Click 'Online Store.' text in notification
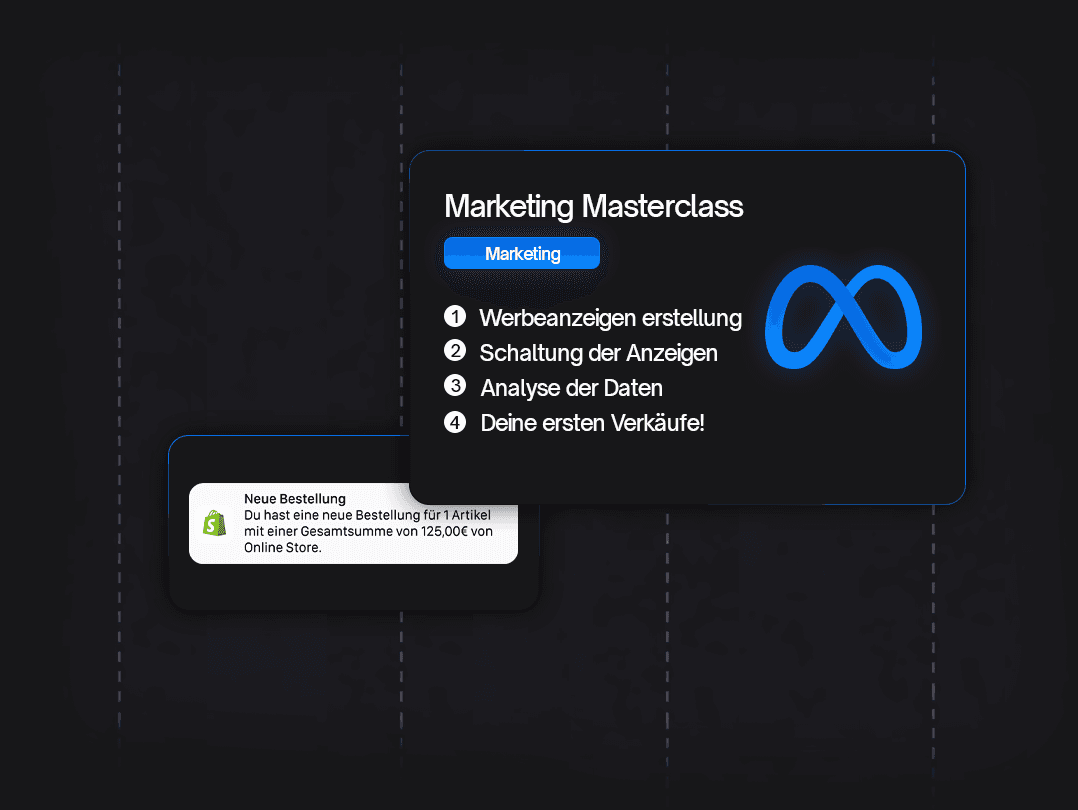 (283, 547)
